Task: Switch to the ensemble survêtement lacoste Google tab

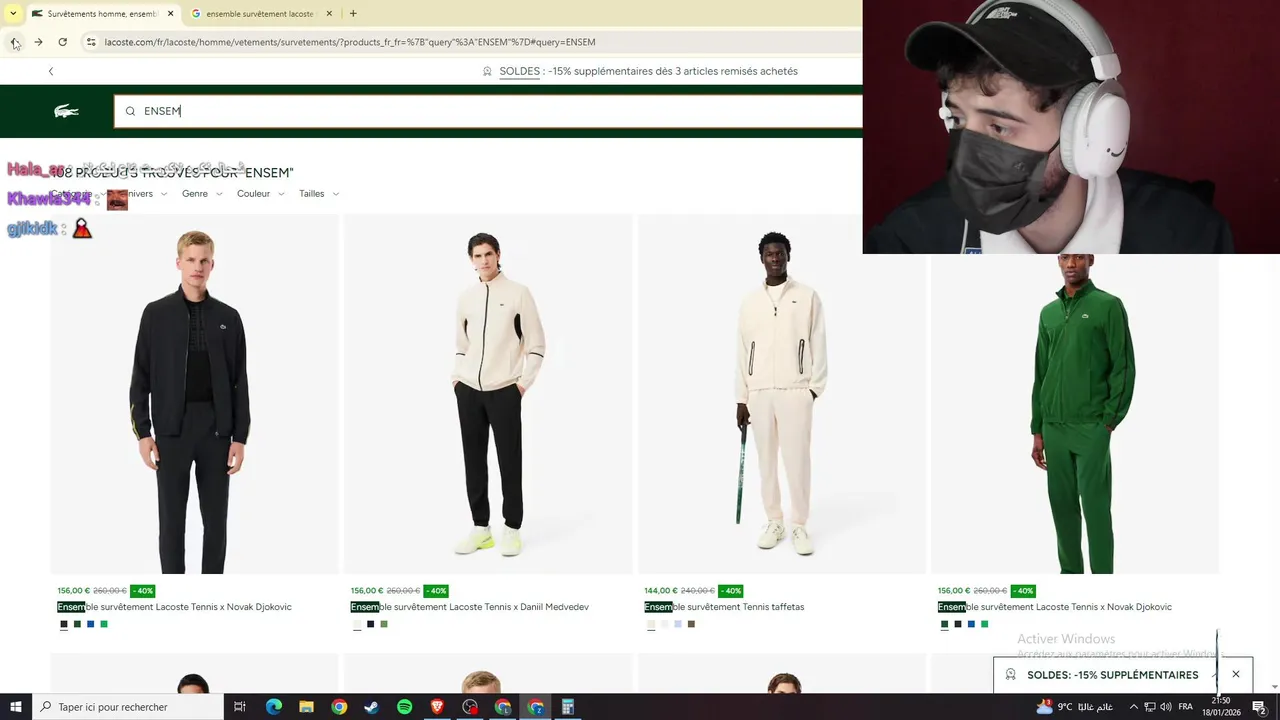Action: (260, 14)
